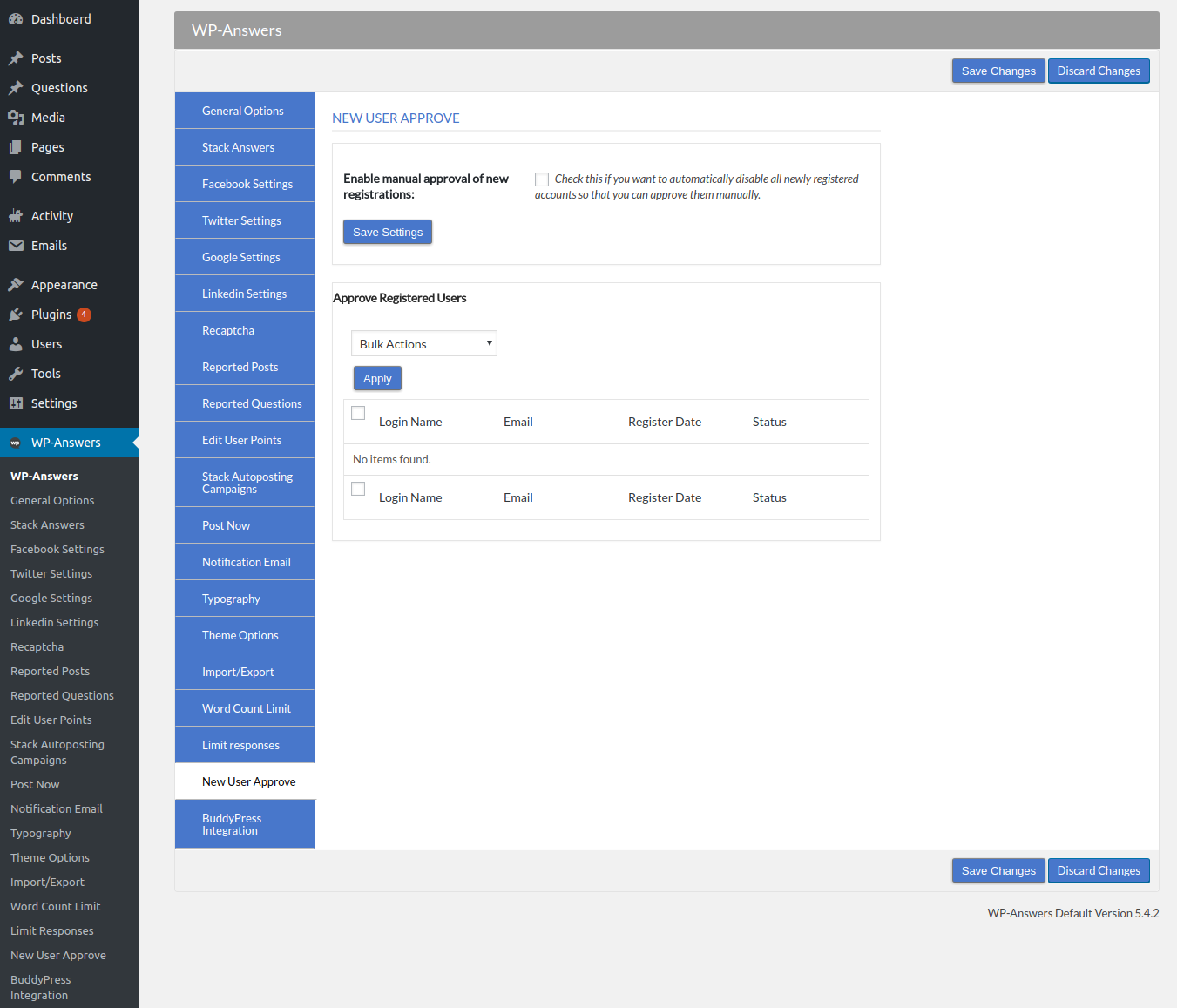Click the Questions pushpin icon
The width and height of the screenshot is (1177, 1008).
16,88
